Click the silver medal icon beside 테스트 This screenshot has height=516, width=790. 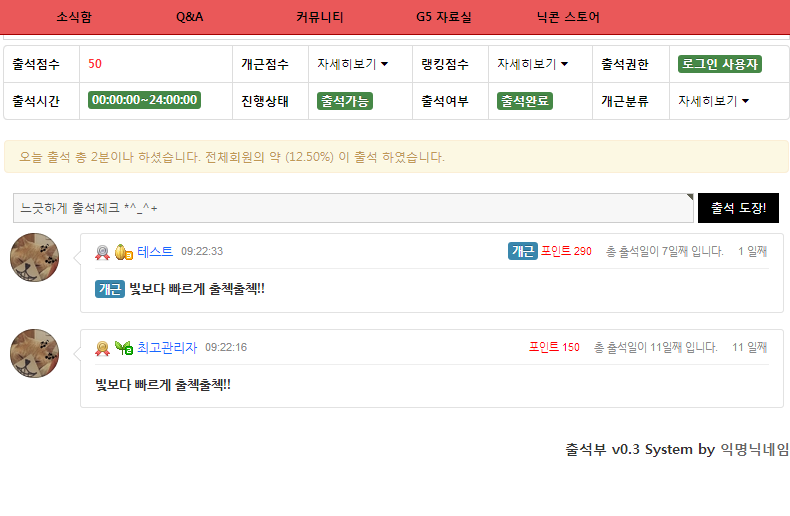[102, 252]
